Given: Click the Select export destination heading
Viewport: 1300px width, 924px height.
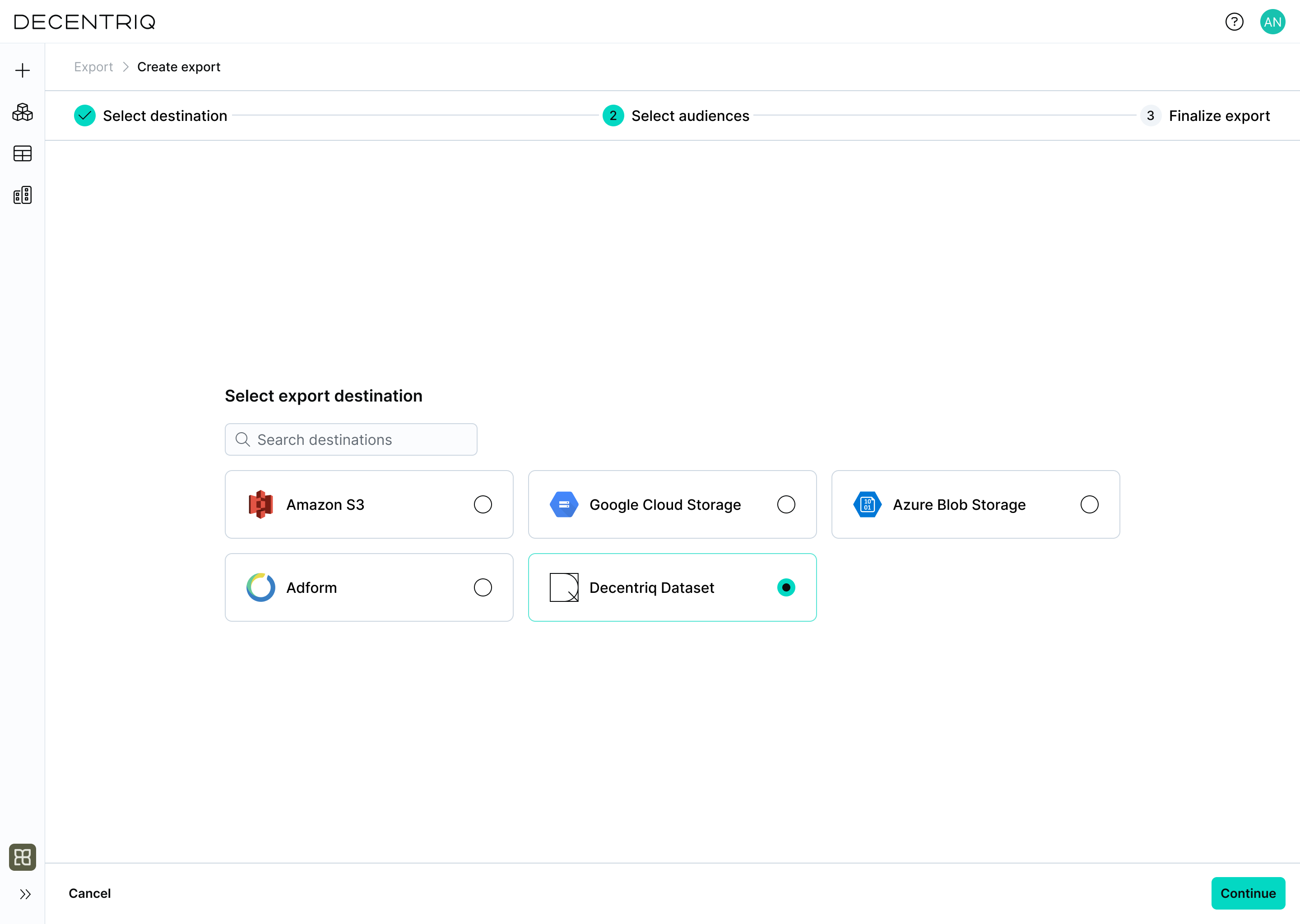Looking at the screenshot, I should click(323, 396).
